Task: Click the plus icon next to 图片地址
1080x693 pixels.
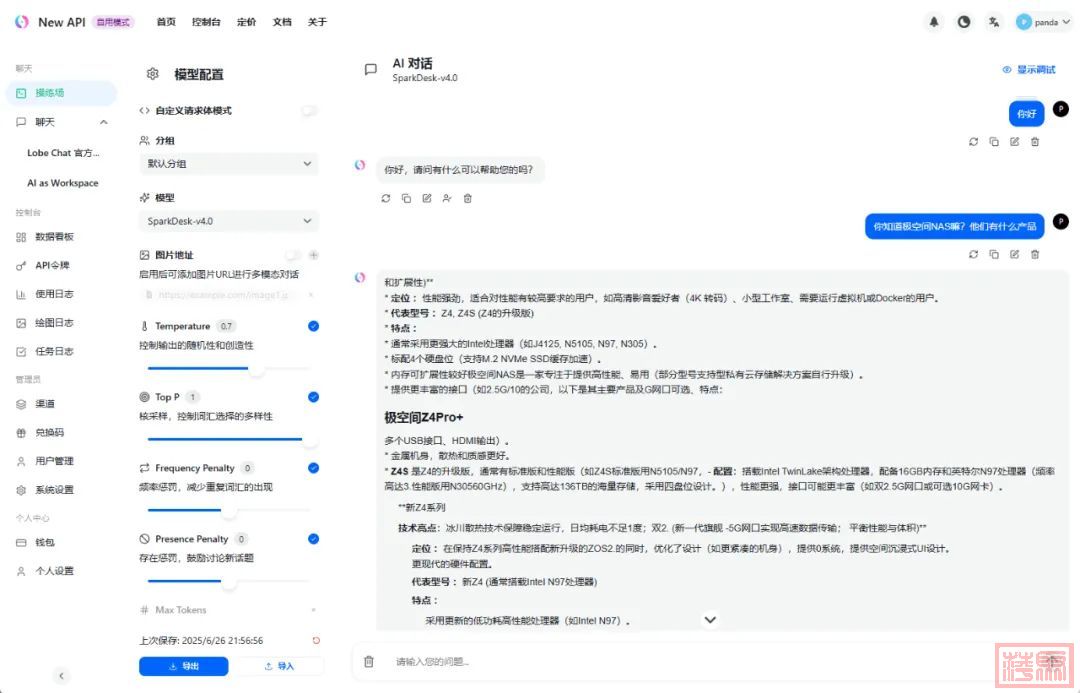Action: [313, 255]
